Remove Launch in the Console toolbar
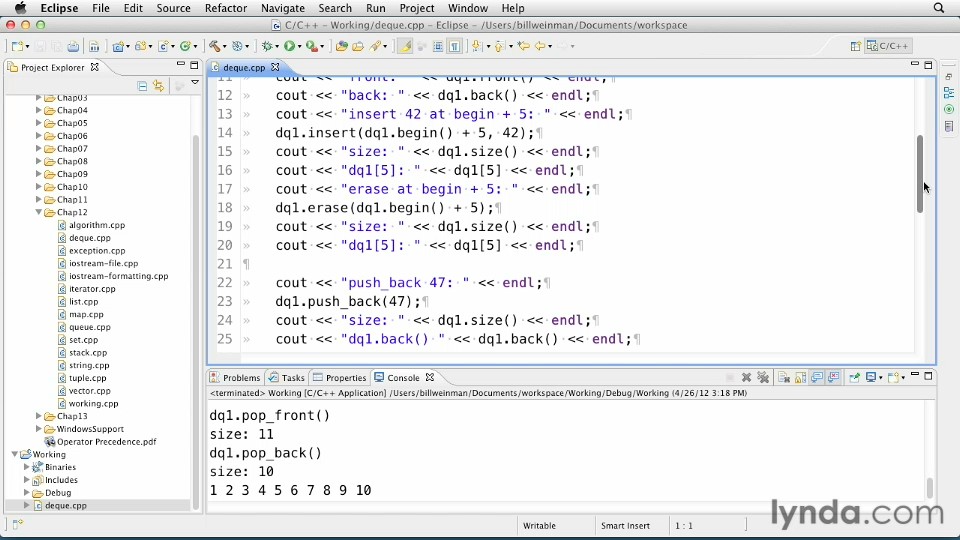The image size is (960, 540). point(746,378)
